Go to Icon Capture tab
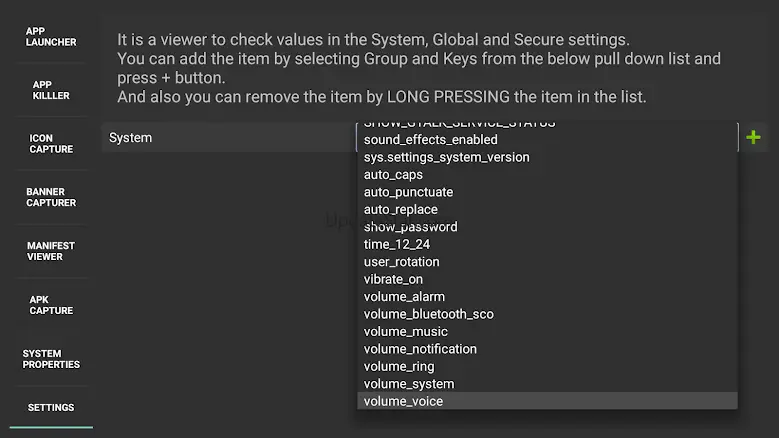Image resolution: width=779 pixels, height=438 pixels. coord(51,144)
